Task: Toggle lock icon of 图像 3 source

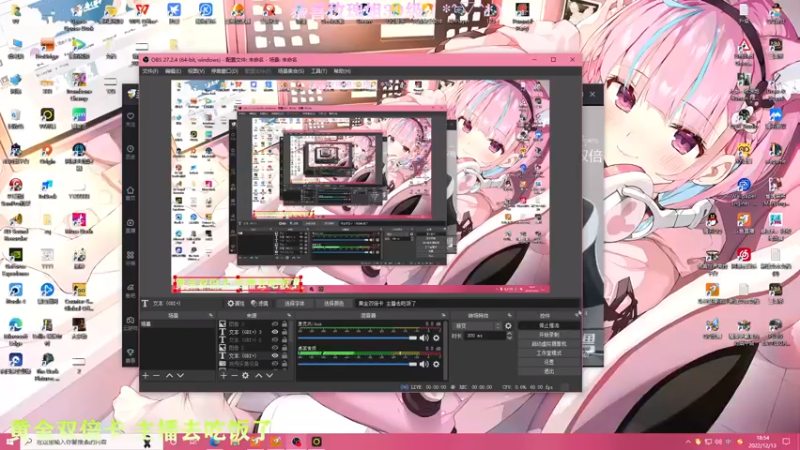Action: pyautogui.click(x=285, y=324)
